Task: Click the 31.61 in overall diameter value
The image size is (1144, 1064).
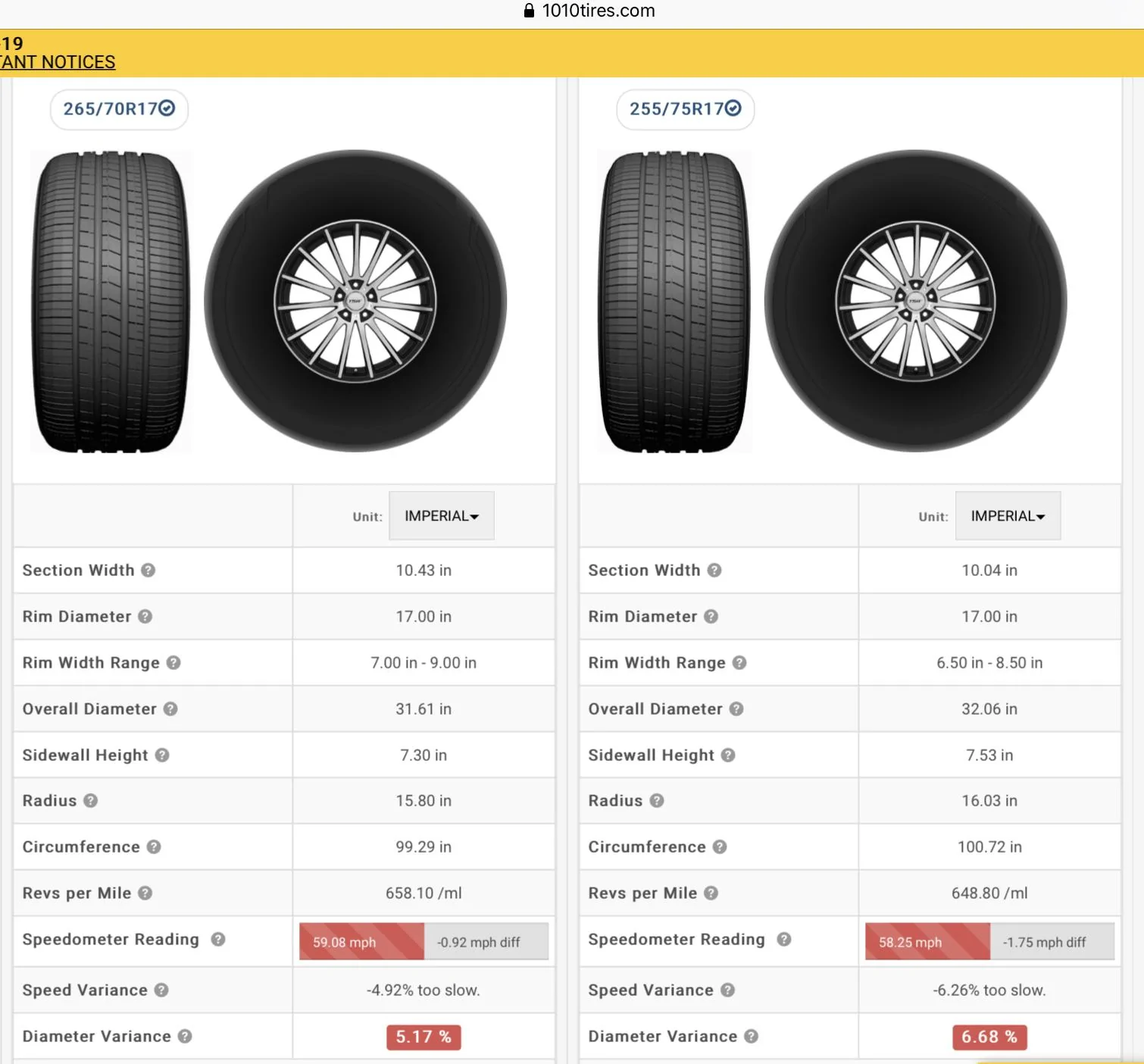Action: coord(424,709)
